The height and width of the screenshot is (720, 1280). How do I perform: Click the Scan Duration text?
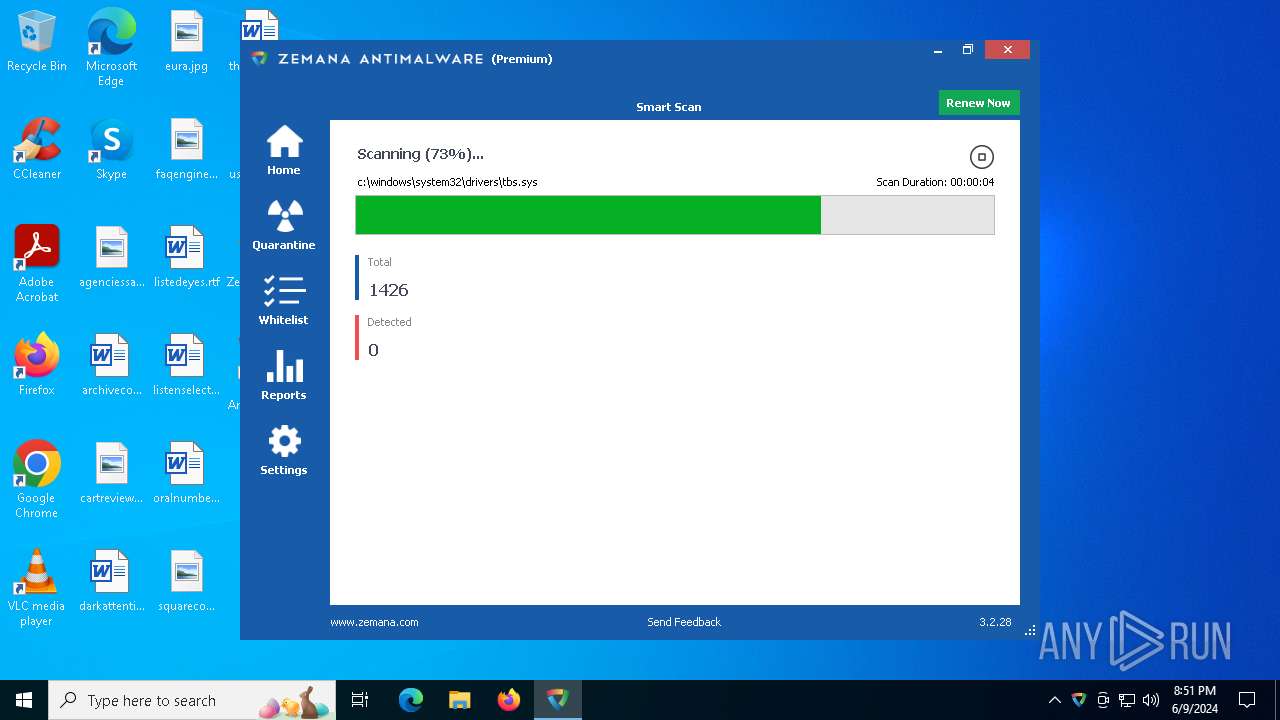[x=935, y=182]
